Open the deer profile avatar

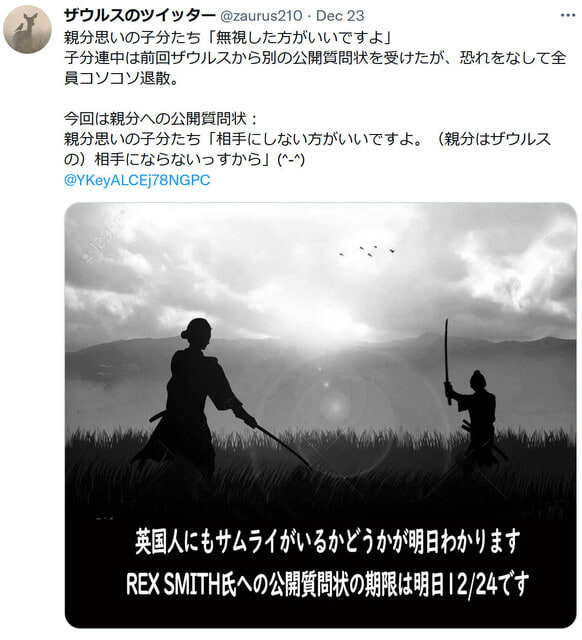click(27, 29)
